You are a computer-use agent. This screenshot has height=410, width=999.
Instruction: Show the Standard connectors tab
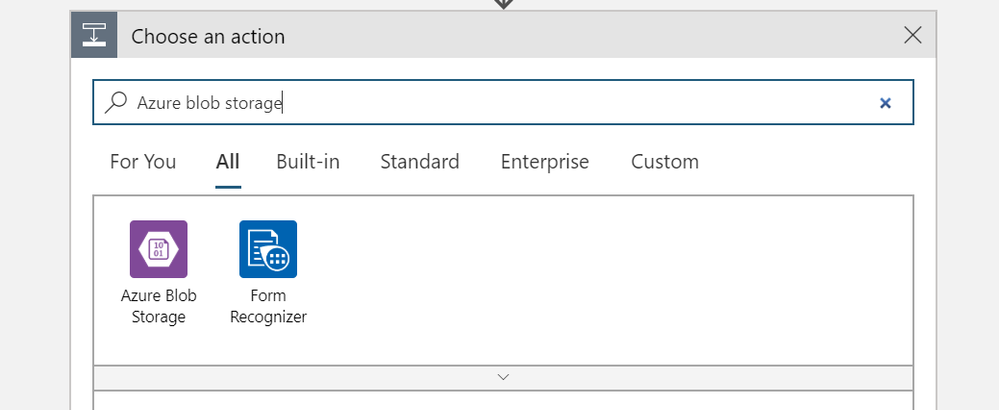tap(420, 162)
